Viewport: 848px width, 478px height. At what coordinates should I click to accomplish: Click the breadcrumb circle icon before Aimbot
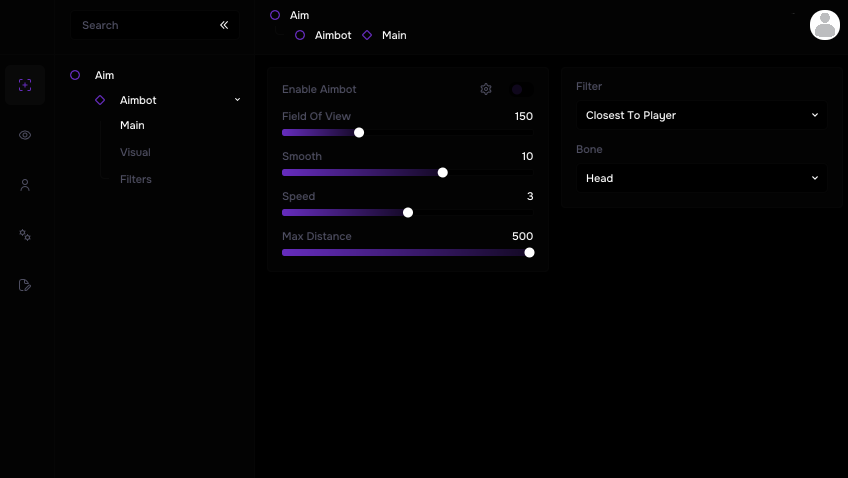tap(300, 35)
